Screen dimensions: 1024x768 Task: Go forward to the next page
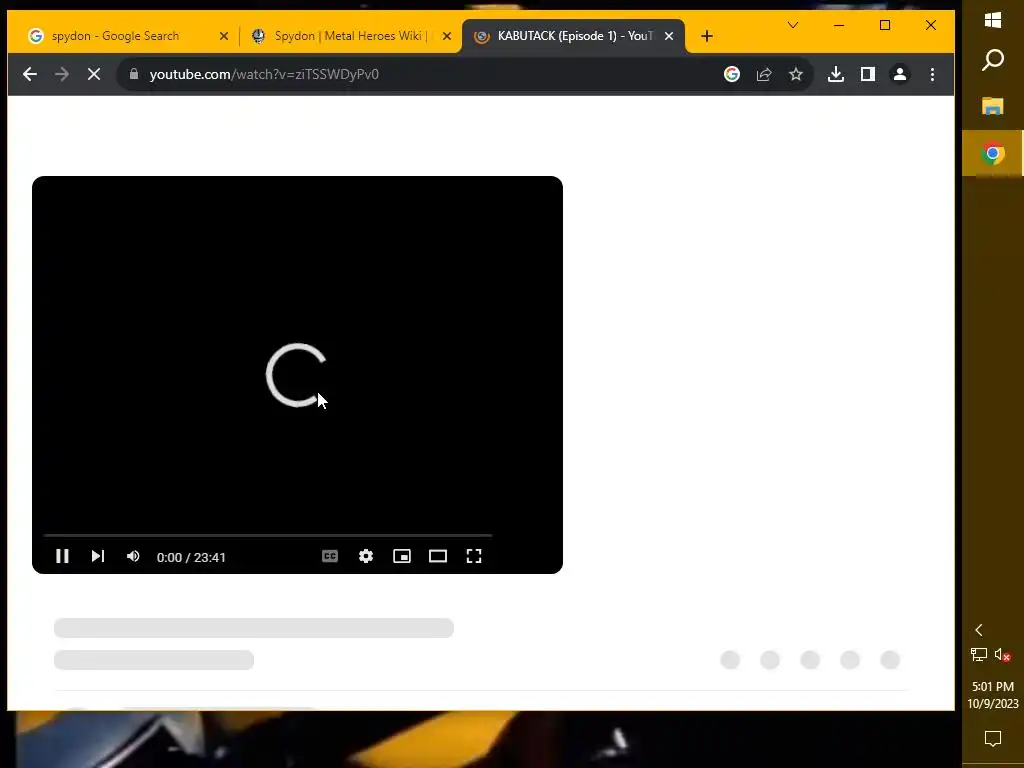click(62, 74)
